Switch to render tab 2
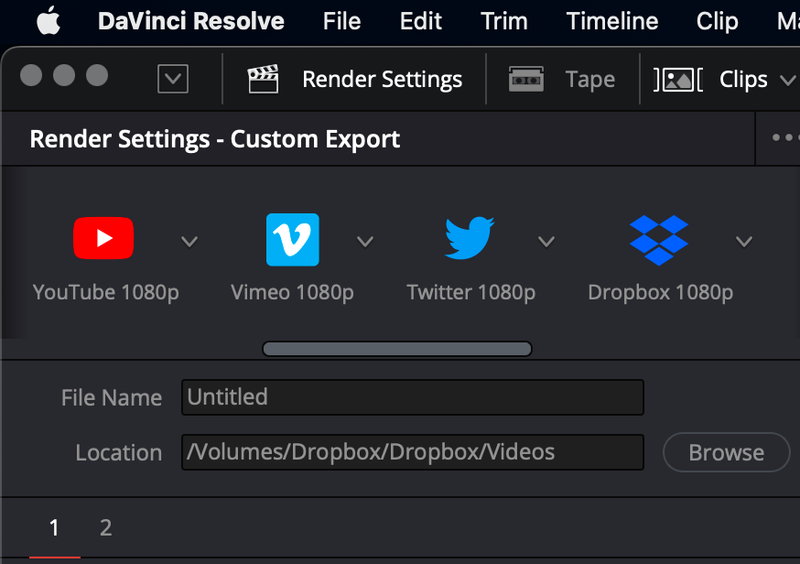 pyautogui.click(x=105, y=528)
